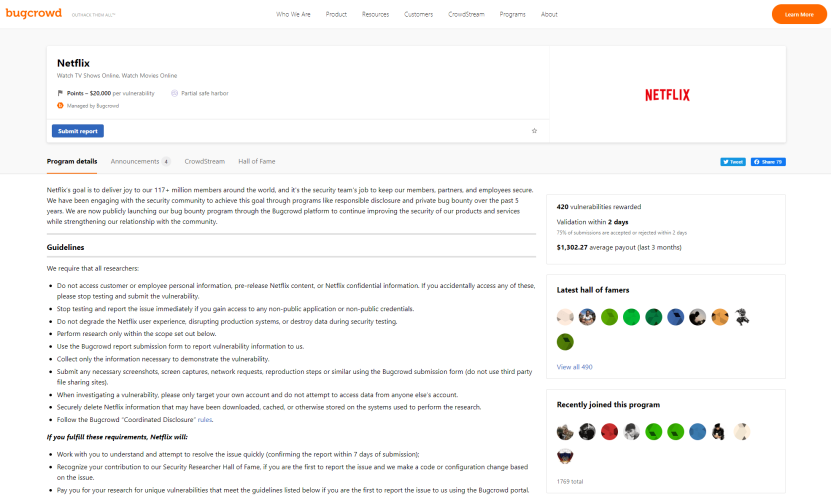Open the Programs menu
Viewport: 831px width, 500px height.
[512, 14]
